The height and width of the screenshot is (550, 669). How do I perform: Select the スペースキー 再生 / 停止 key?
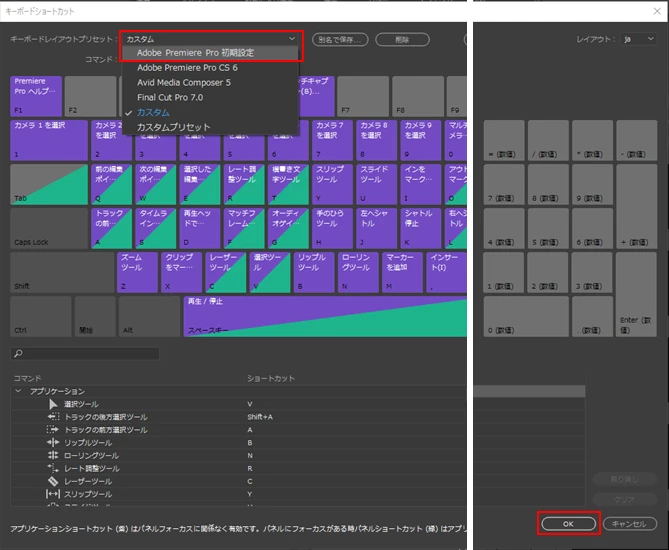(x=325, y=317)
